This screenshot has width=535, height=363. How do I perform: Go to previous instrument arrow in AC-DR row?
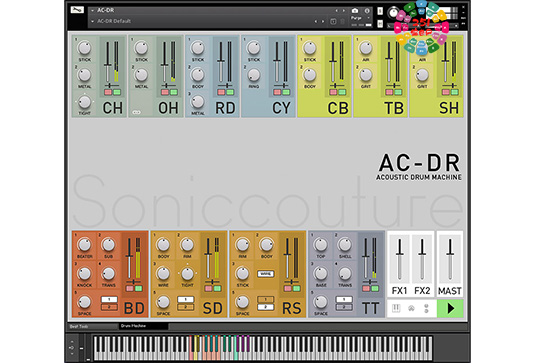[x=336, y=11]
